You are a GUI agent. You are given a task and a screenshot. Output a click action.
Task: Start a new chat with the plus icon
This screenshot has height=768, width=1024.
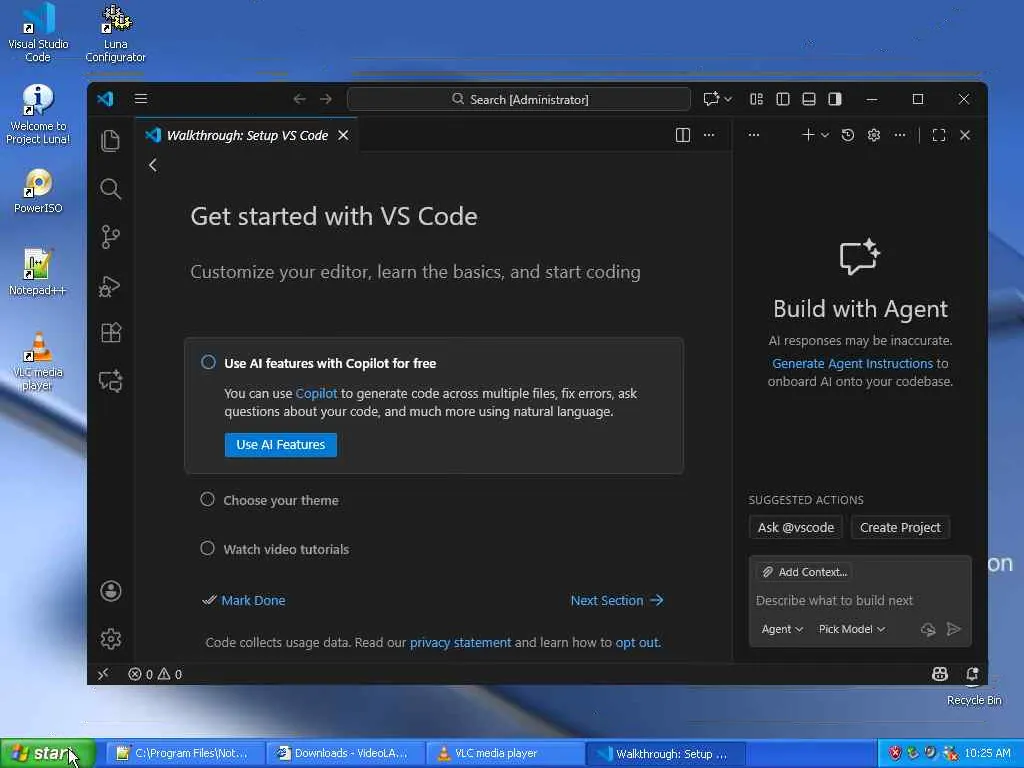pos(808,135)
